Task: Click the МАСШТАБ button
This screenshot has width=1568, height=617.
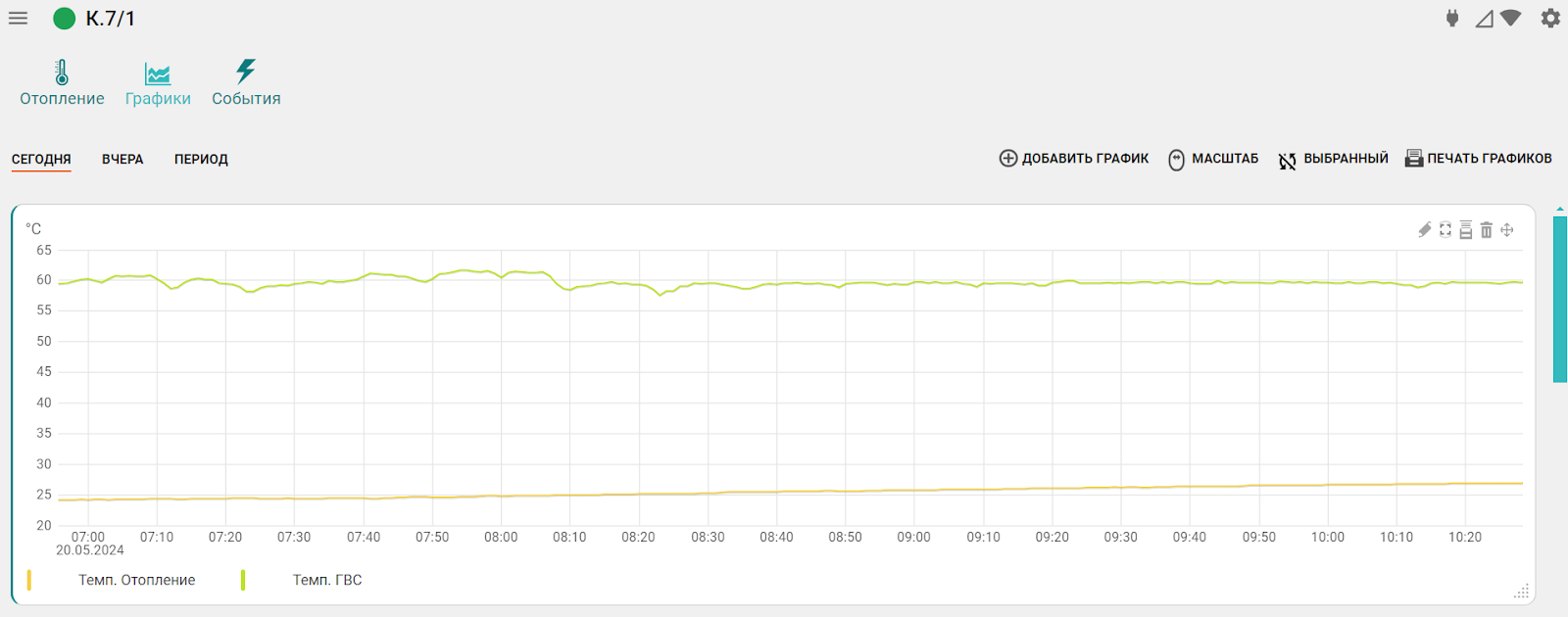Action: pyautogui.click(x=1213, y=159)
